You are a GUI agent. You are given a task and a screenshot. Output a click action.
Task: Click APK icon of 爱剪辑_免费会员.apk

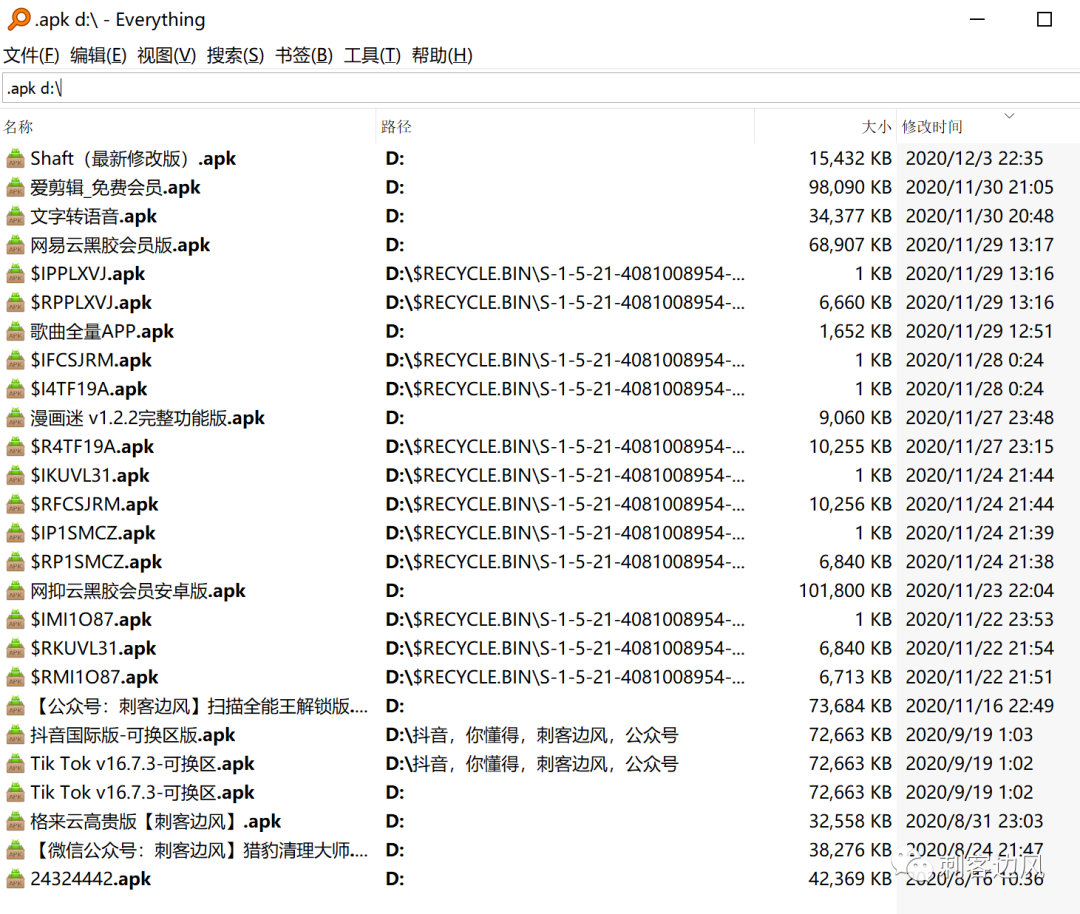point(15,188)
